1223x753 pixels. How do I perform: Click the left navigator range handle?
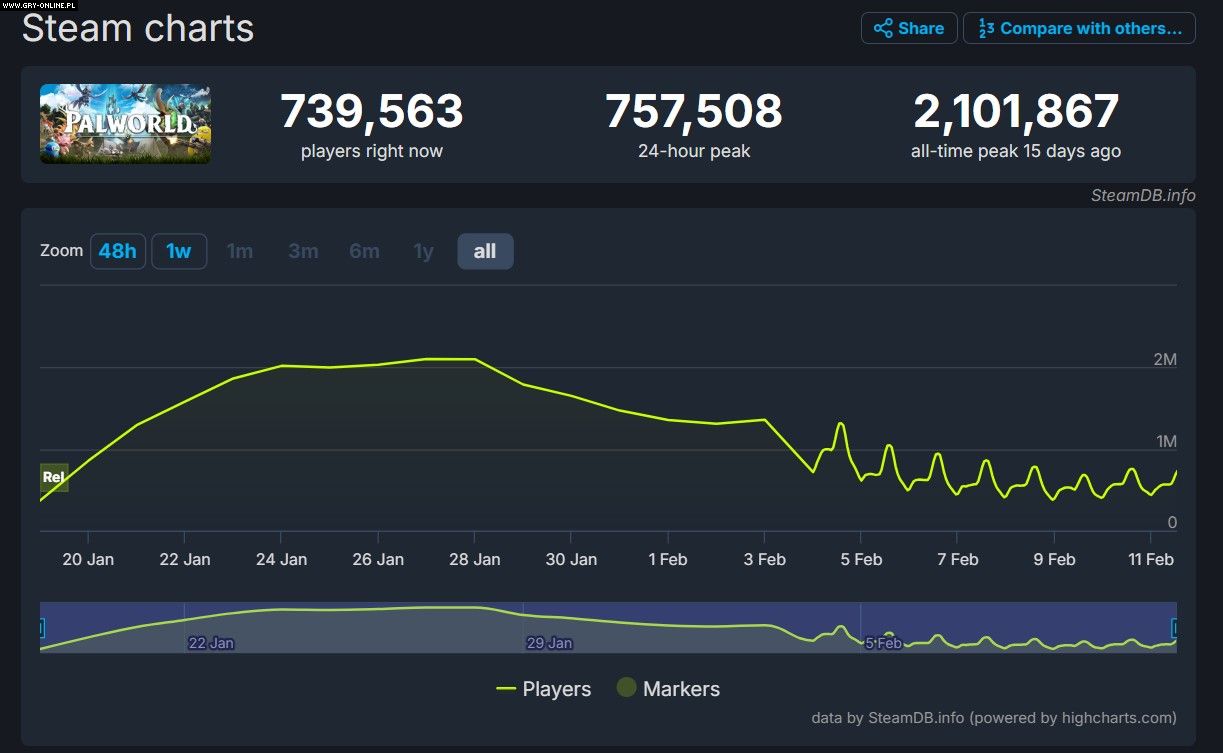[41, 628]
